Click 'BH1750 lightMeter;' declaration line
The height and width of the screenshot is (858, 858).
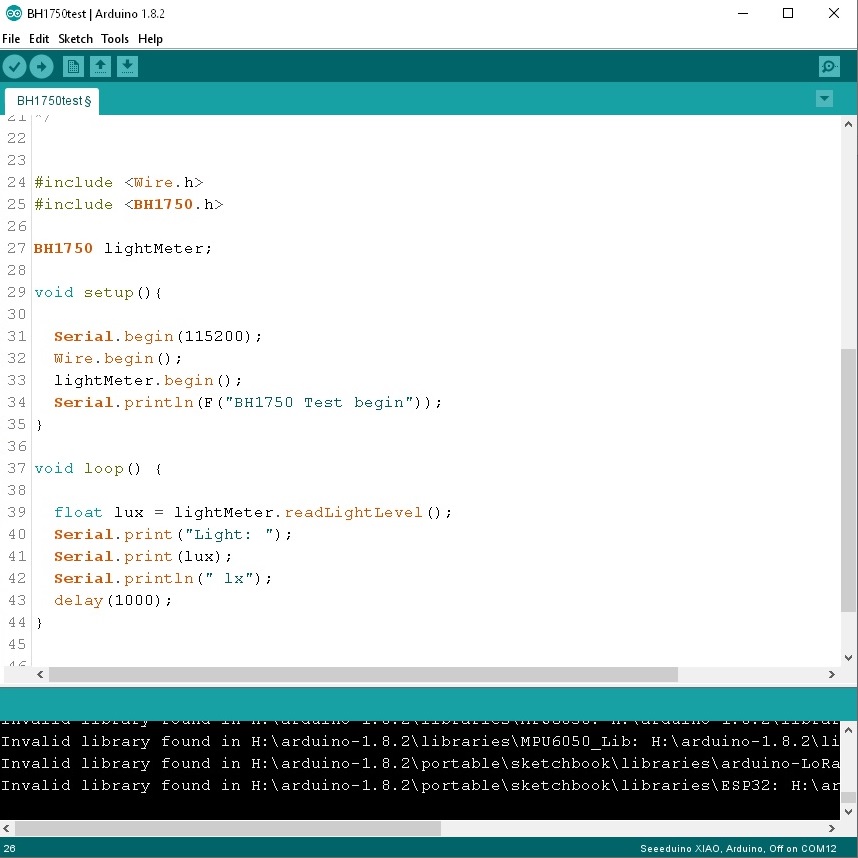click(123, 248)
